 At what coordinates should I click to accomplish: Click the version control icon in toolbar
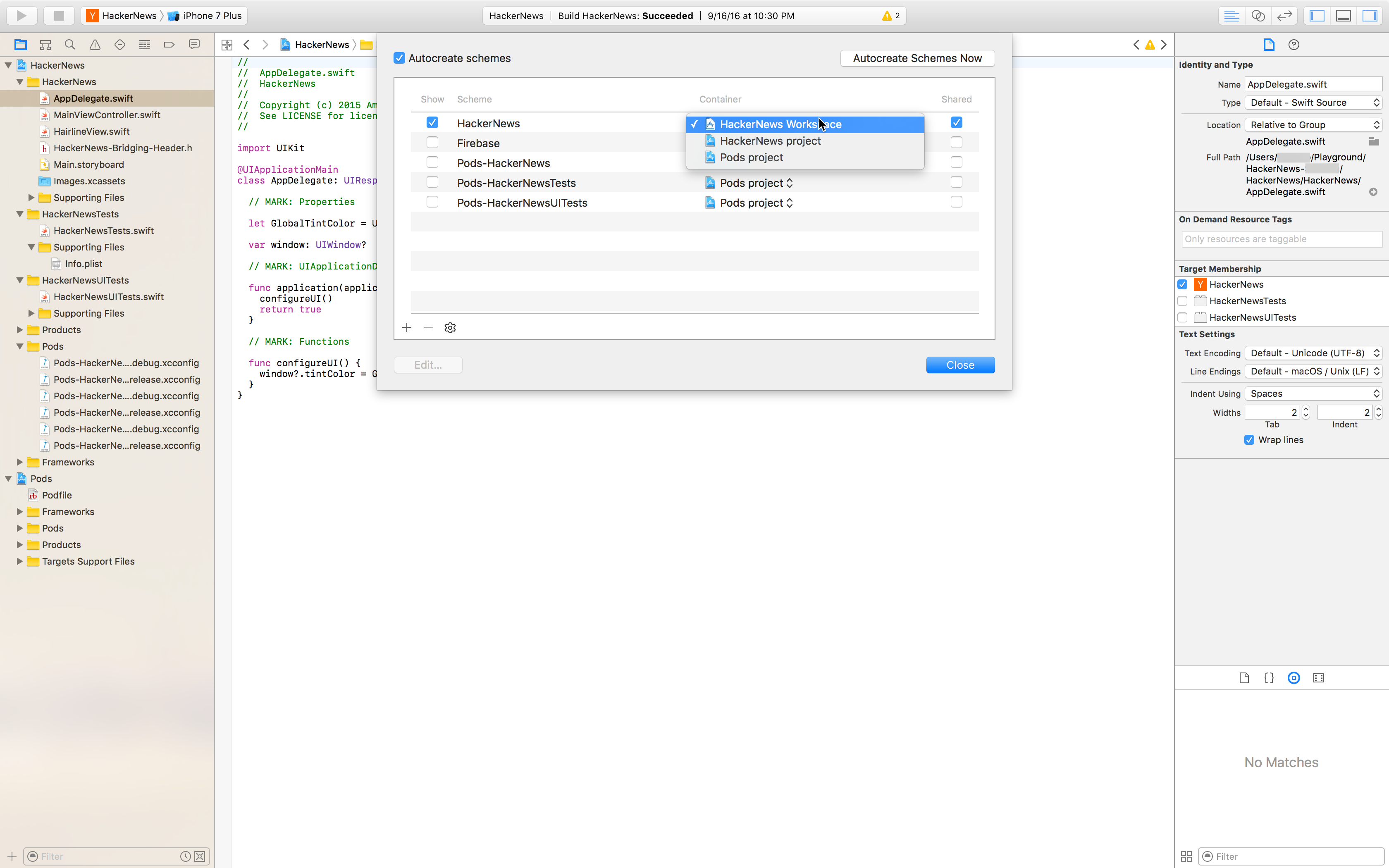120,44
